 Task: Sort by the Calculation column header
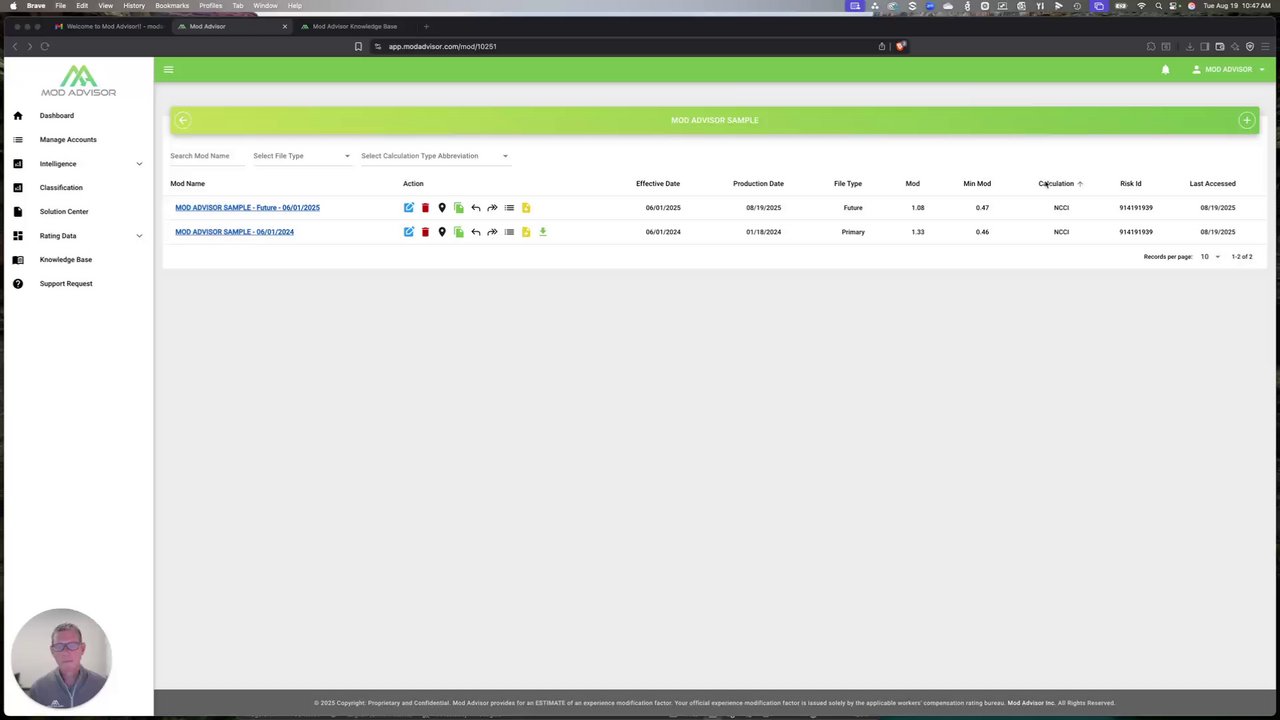(1056, 184)
